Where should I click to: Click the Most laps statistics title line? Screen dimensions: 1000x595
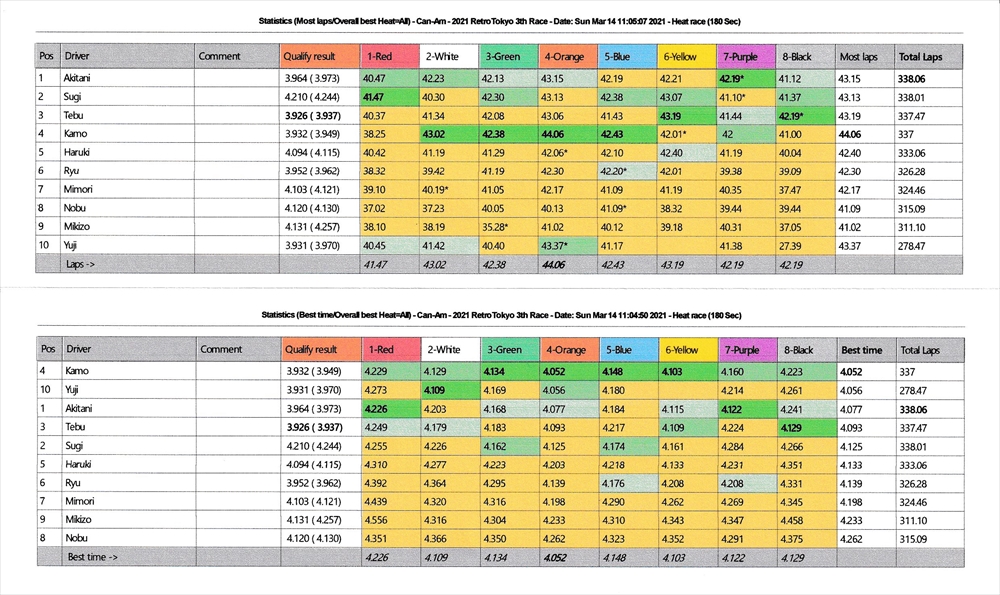[x=500, y=22]
